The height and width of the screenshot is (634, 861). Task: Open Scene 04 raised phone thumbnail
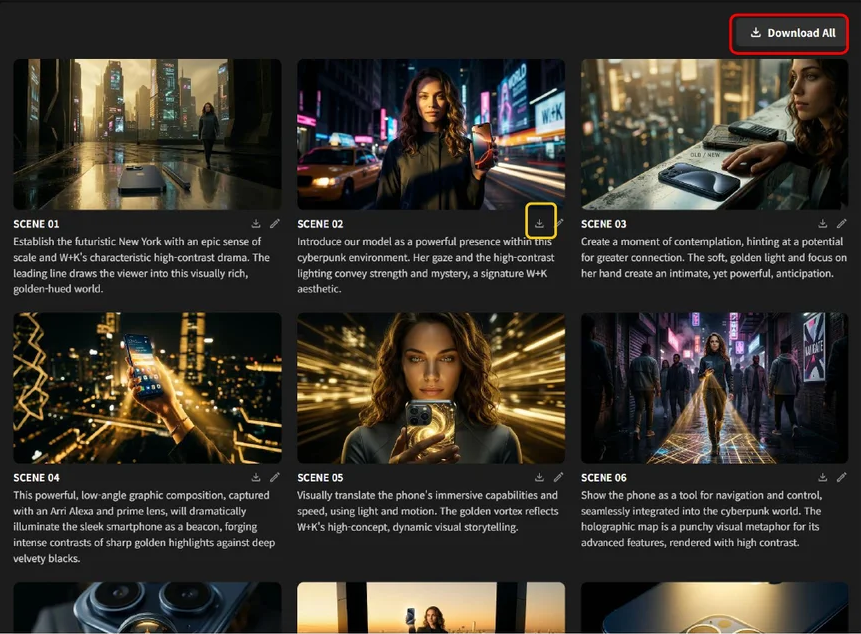pyautogui.click(x=147, y=388)
